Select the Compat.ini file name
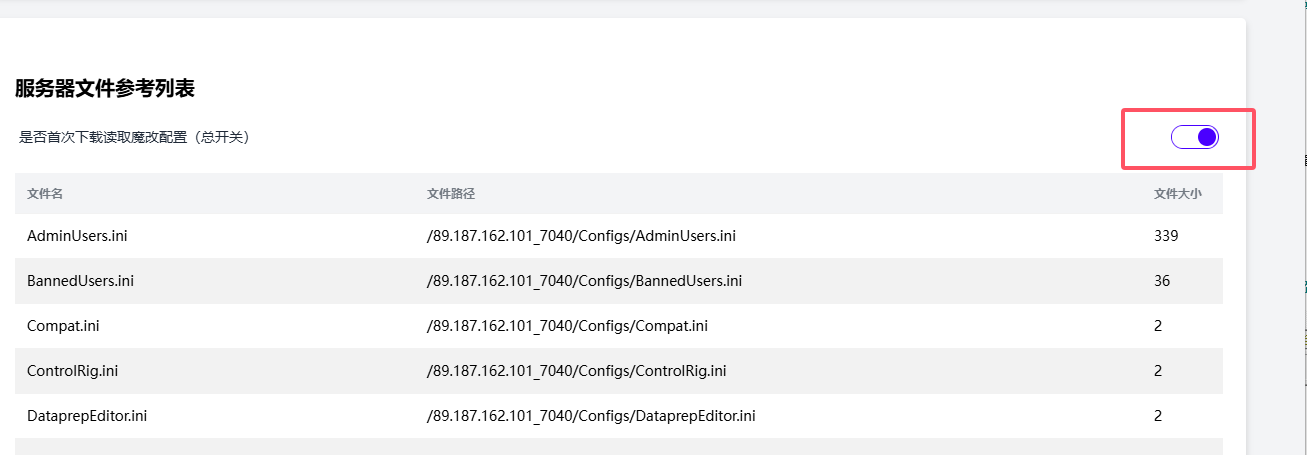The width and height of the screenshot is (1307, 455). [x=63, y=326]
